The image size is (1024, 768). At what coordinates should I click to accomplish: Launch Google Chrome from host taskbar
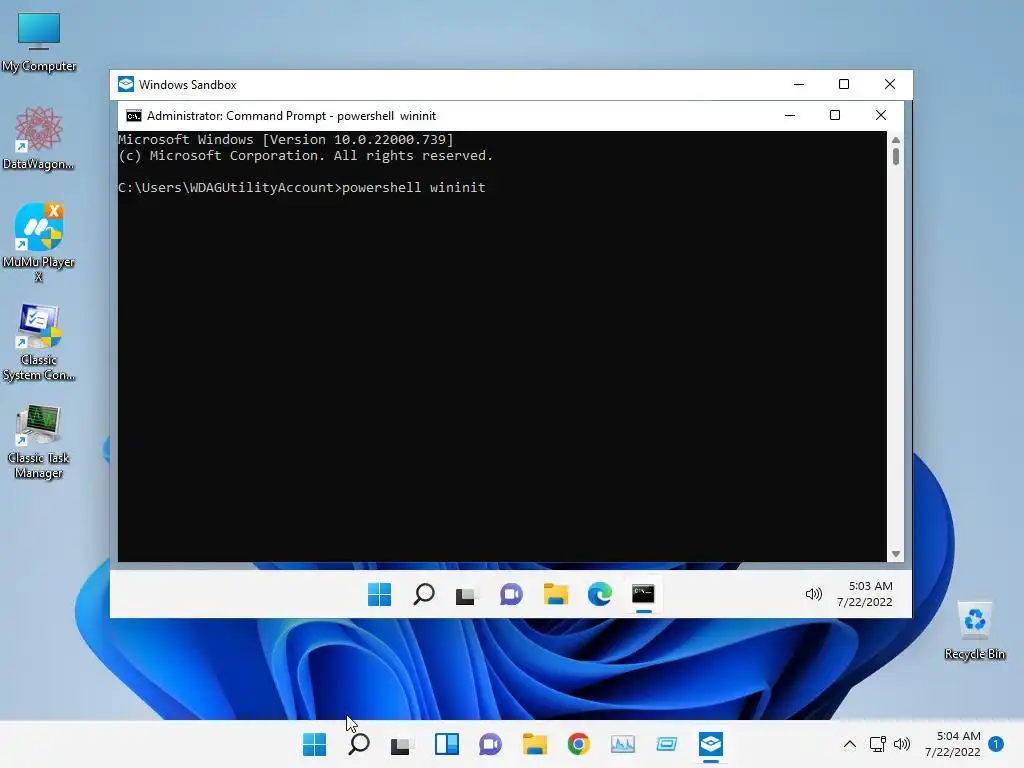[579, 744]
